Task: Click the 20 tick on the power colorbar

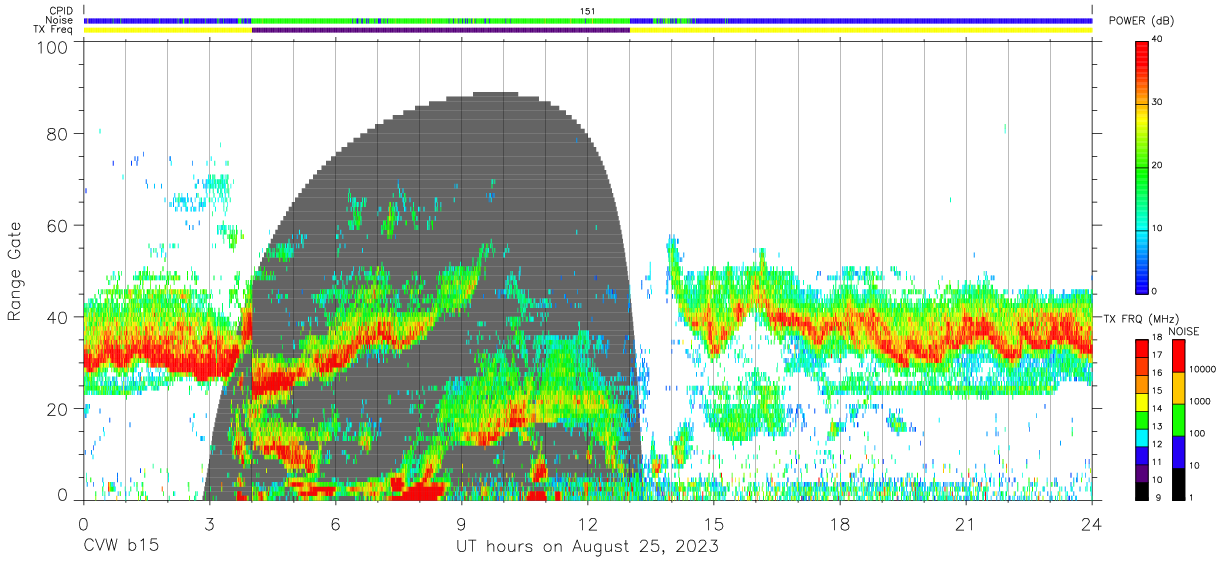Action: click(1157, 165)
